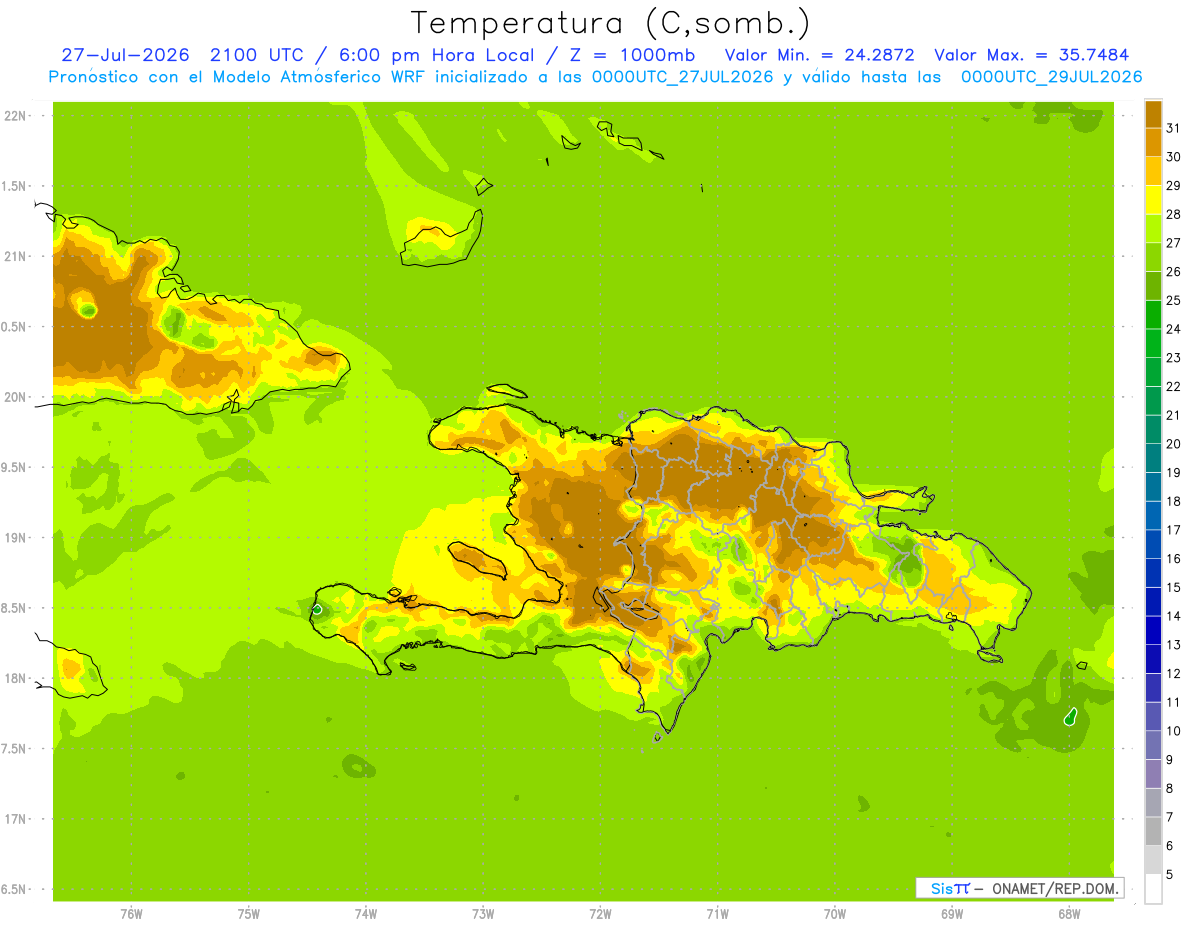Viewport: 1200px width, 927px height.
Task: Click the 76W longitude axis label
Action: [131, 914]
